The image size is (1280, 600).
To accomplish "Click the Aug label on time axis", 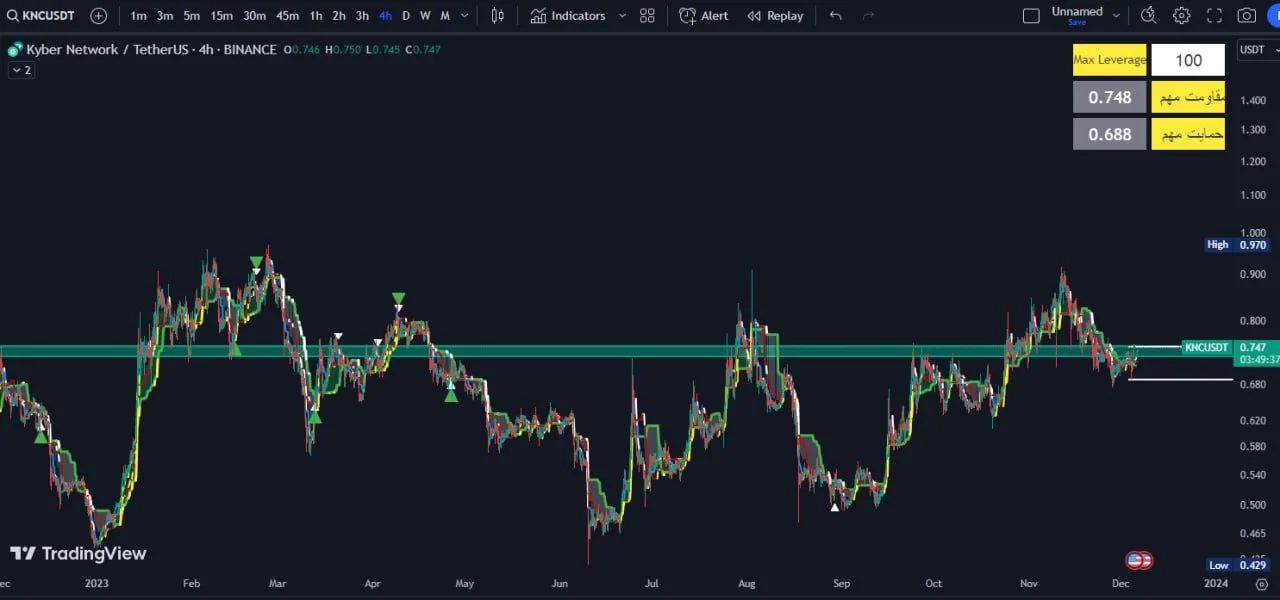I will click(x=746, y=583).
